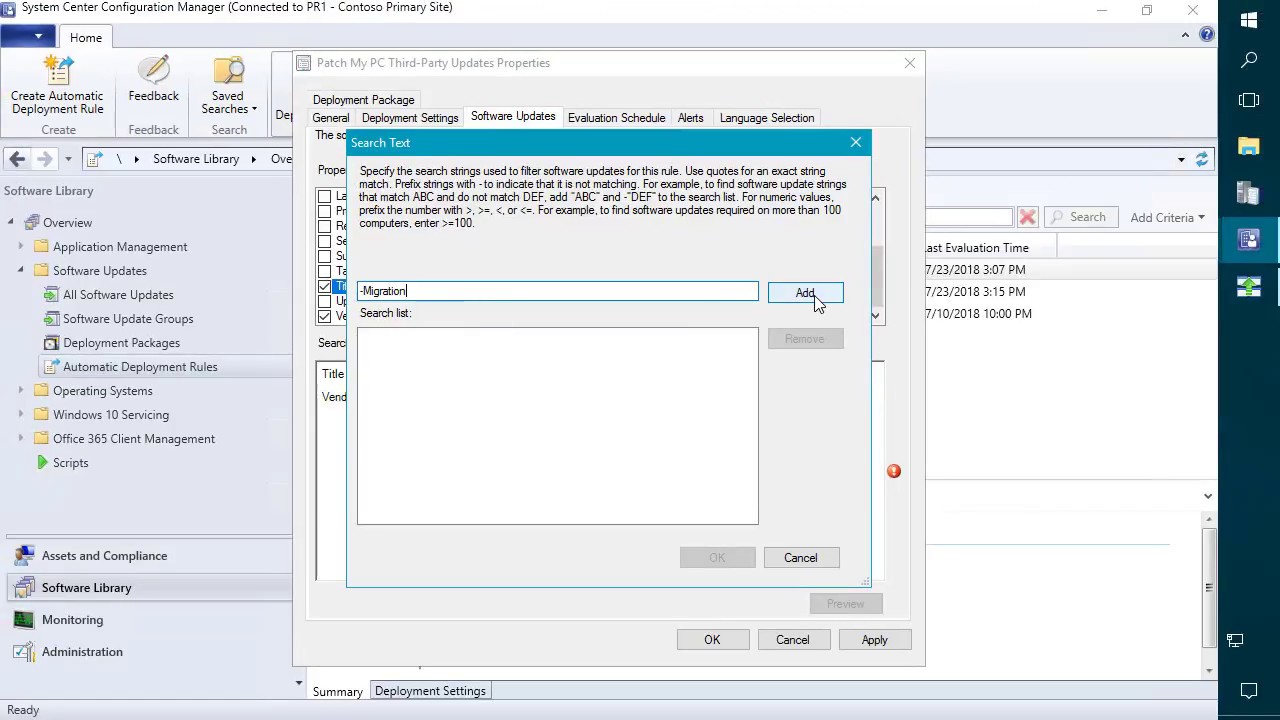Open the ribbon help question mark
Screen dimensions: 1280x720
pyautogui.click(x=1207, y=34)
